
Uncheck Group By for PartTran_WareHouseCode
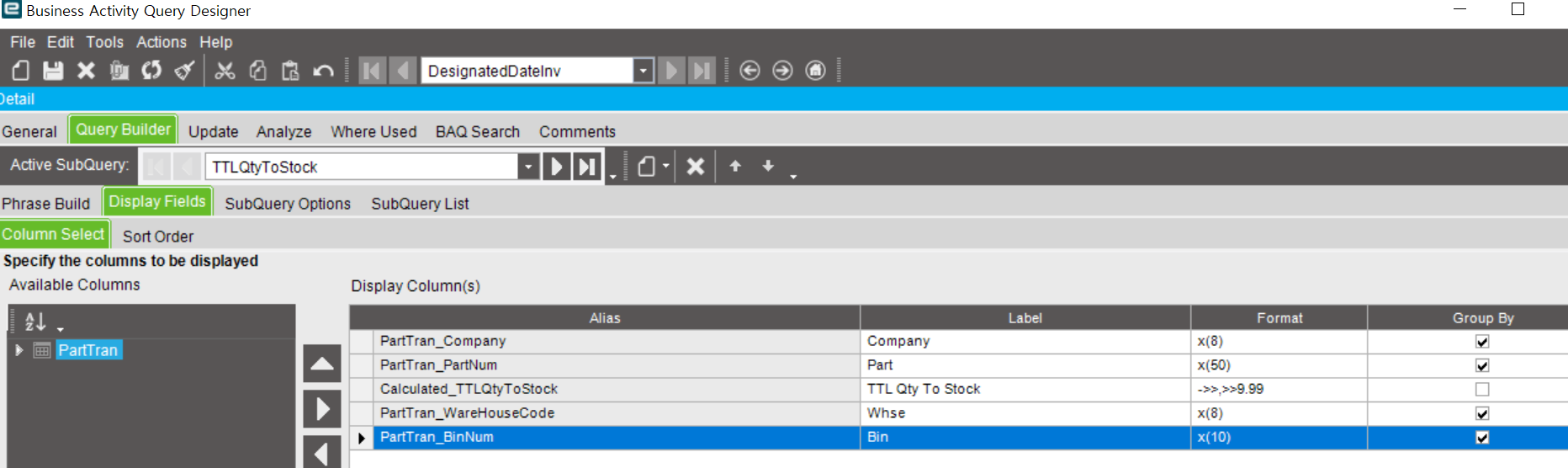[1482, 413]
